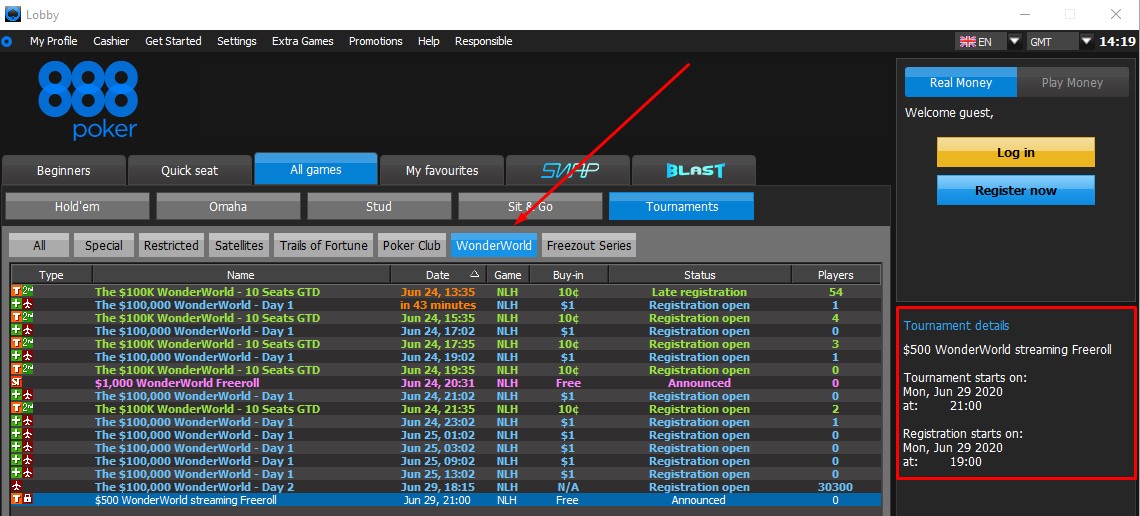Sort by the Status column header
This screenshot has width=1140, height=516.
699,275
